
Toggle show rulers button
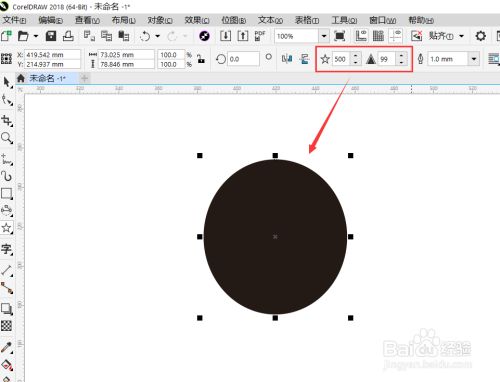click(361, 36)
